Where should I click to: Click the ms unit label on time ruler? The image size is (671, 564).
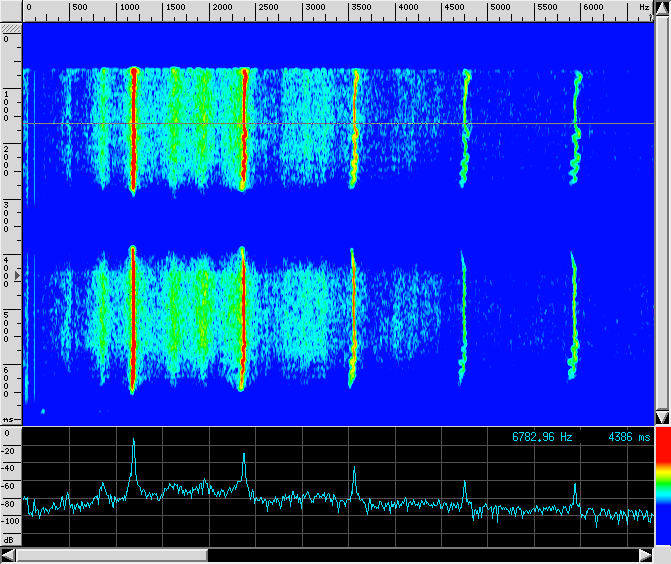pos(8,420)
